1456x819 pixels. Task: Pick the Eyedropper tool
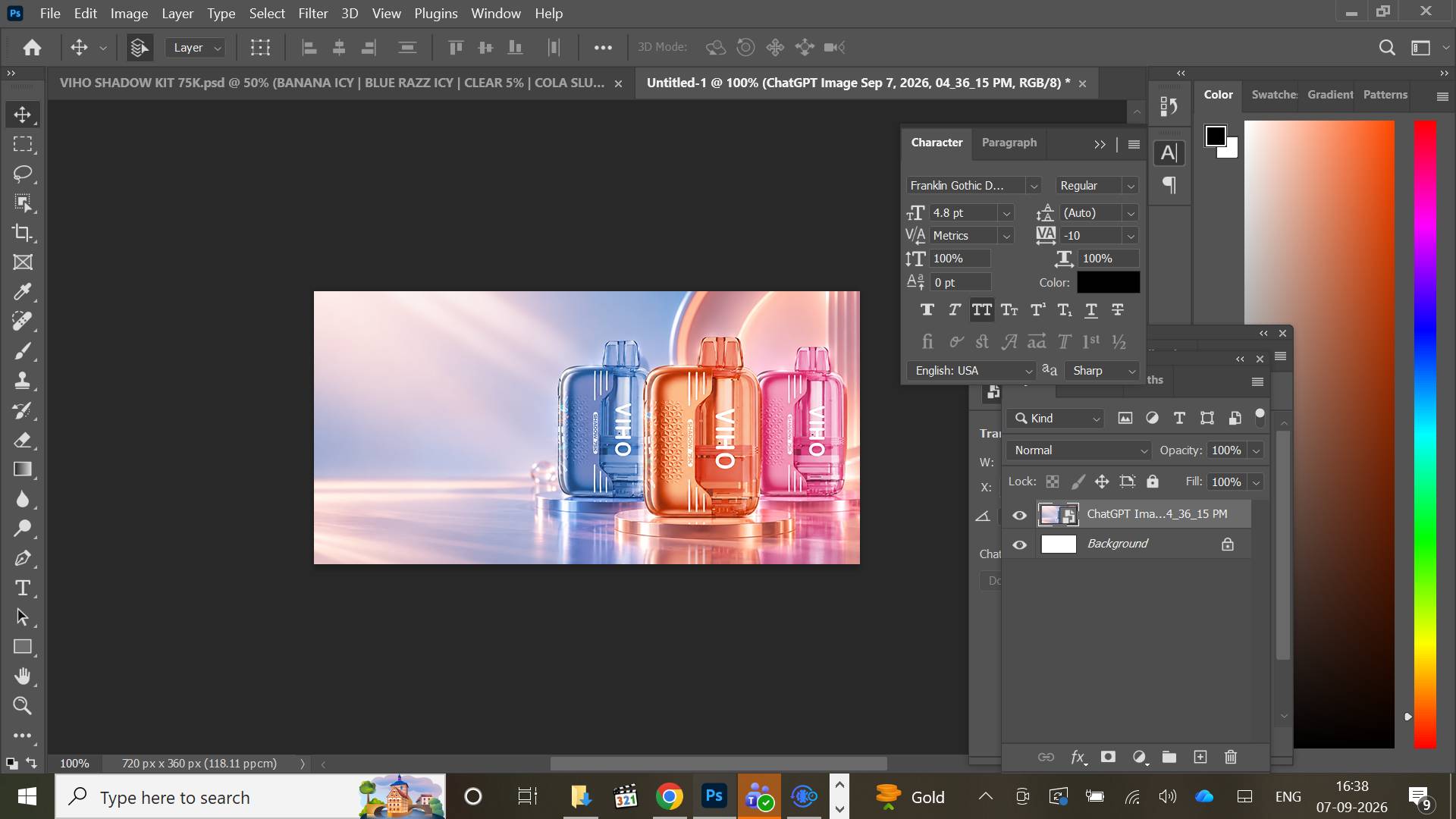23,292
